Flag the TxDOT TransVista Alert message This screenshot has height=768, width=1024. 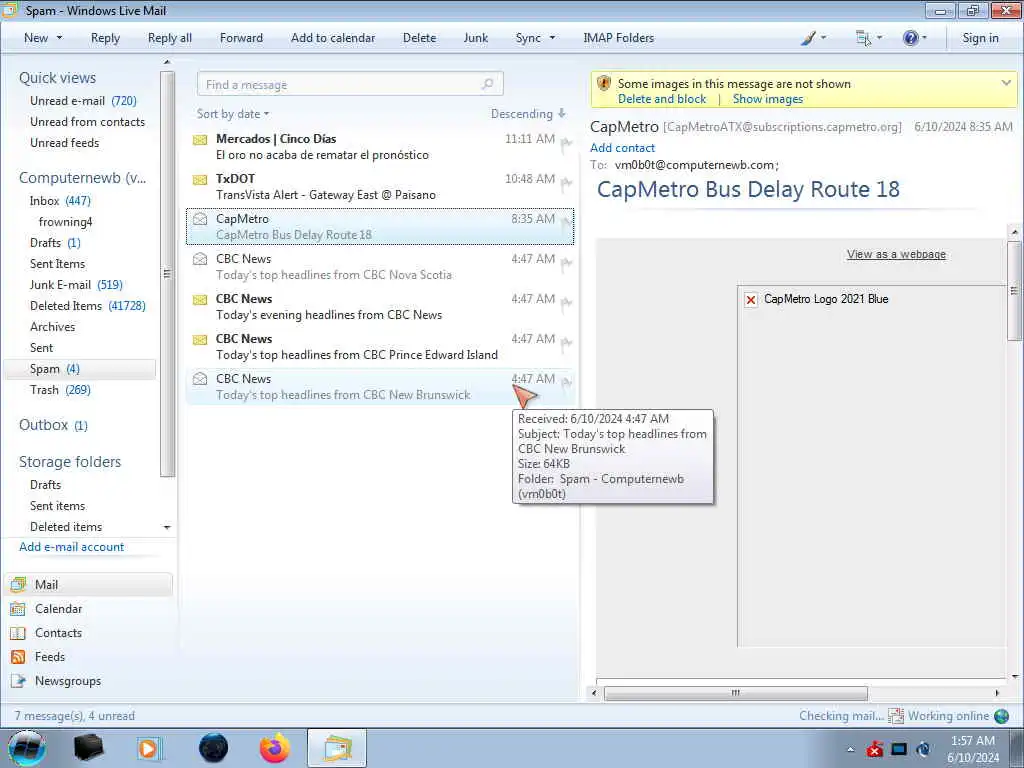[x=566, y=184]
